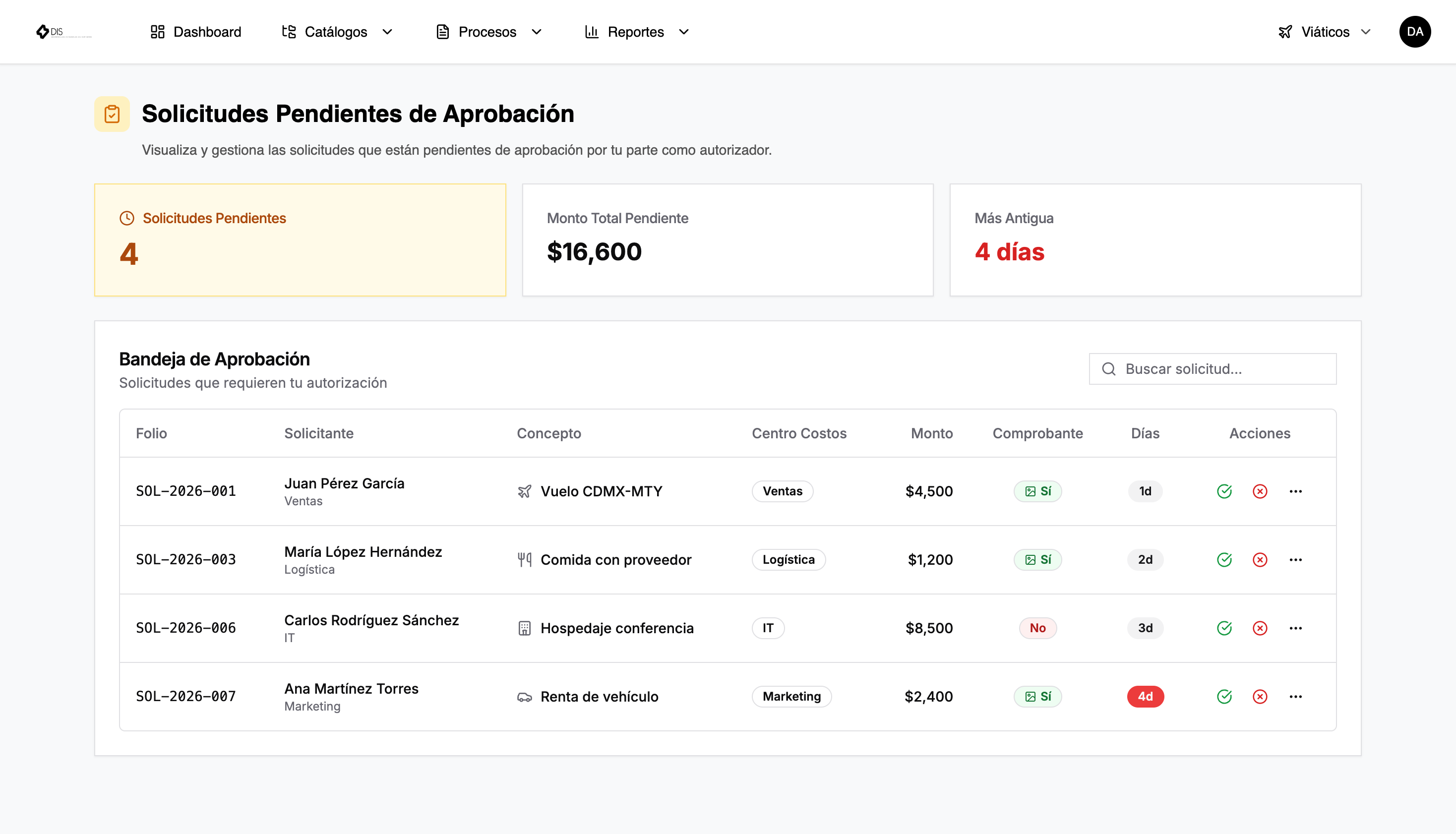Open the DA user avatar menu
Image resolution: width=1456 pixels, height=834 pixels.
pyautogui.click(x=1415, y=32)
